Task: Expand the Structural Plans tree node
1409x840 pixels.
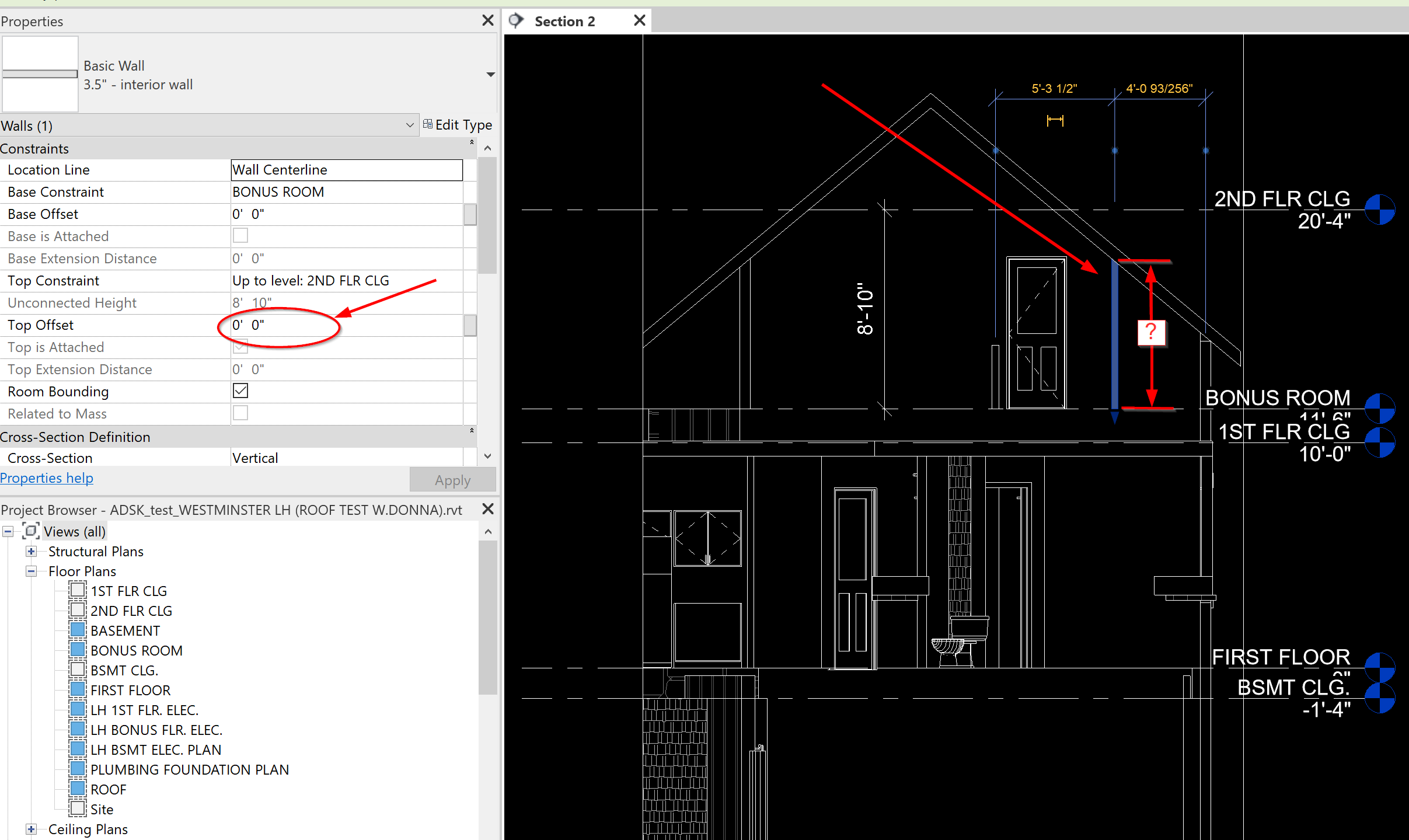Action: (x=30, y=551)
